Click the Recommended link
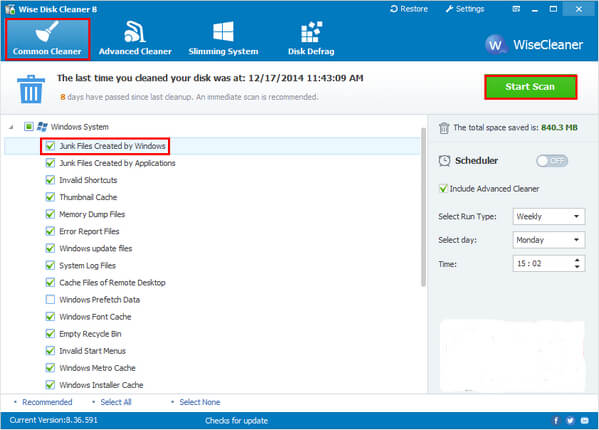Image resolution: width=599 pixels, height=430 pixels. click(47, 402)
